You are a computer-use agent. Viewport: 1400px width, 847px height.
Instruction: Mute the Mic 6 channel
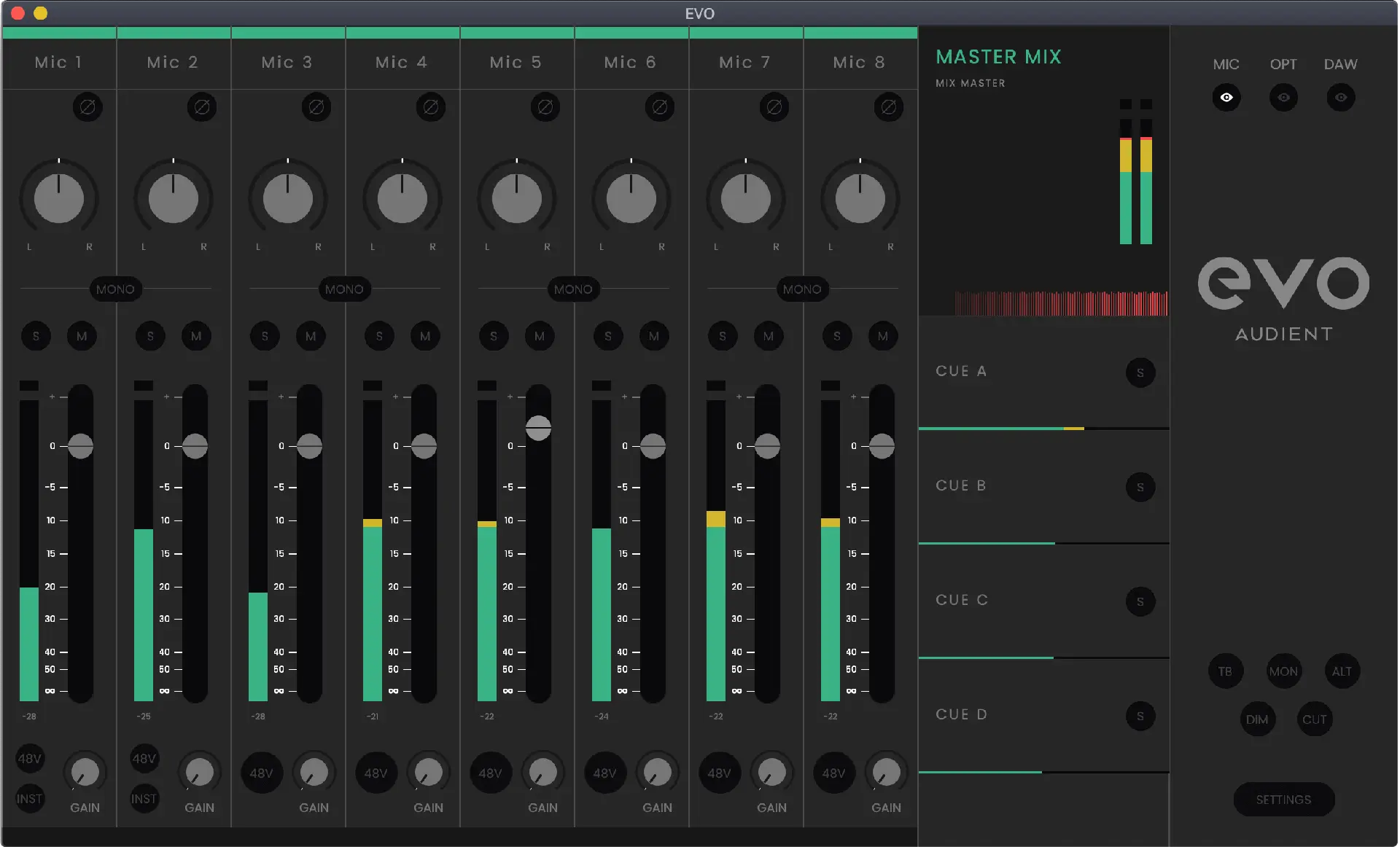(x=654, y=336)
